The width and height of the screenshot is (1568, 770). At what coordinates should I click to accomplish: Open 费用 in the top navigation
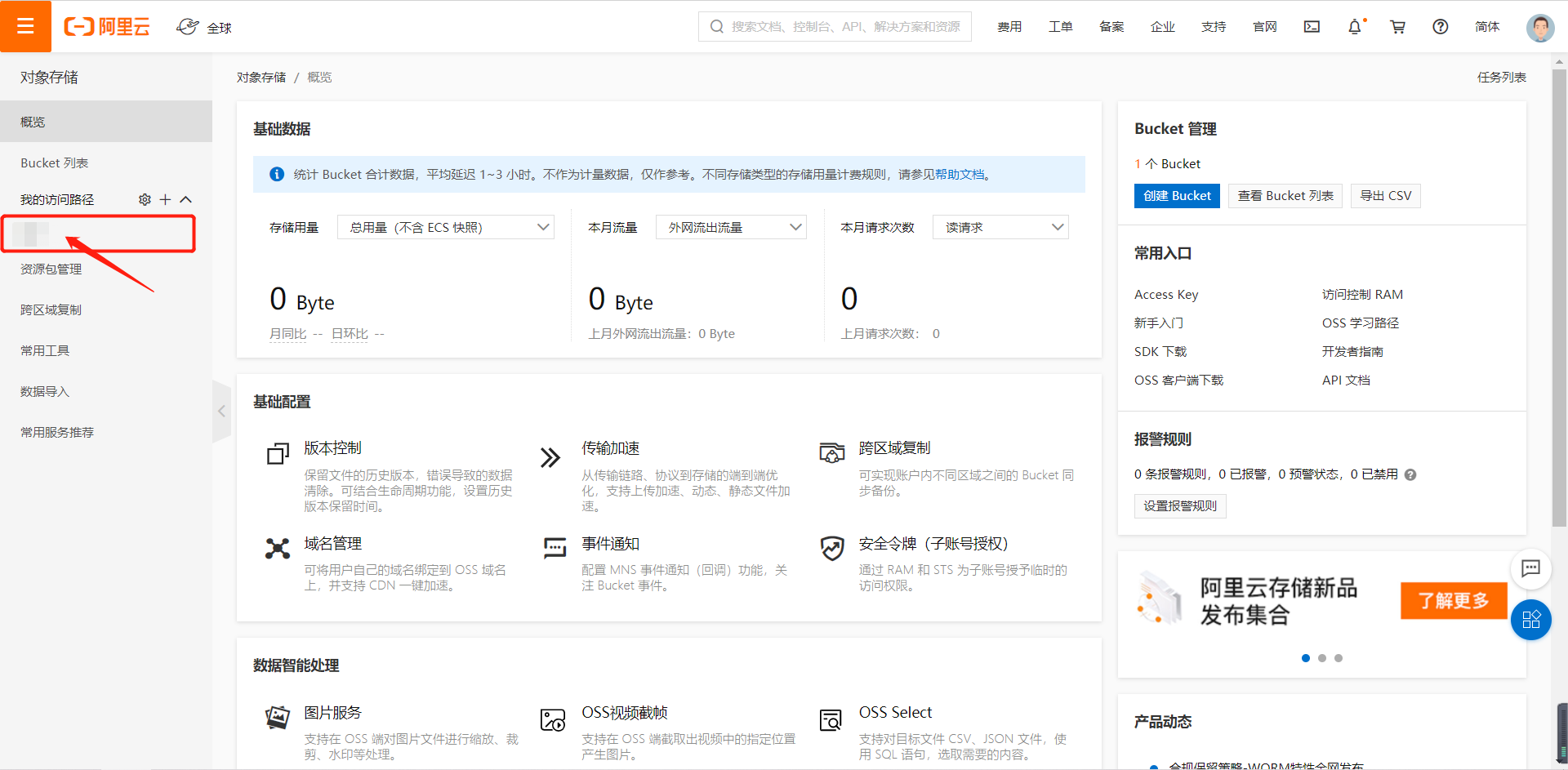pos(1009,27)
